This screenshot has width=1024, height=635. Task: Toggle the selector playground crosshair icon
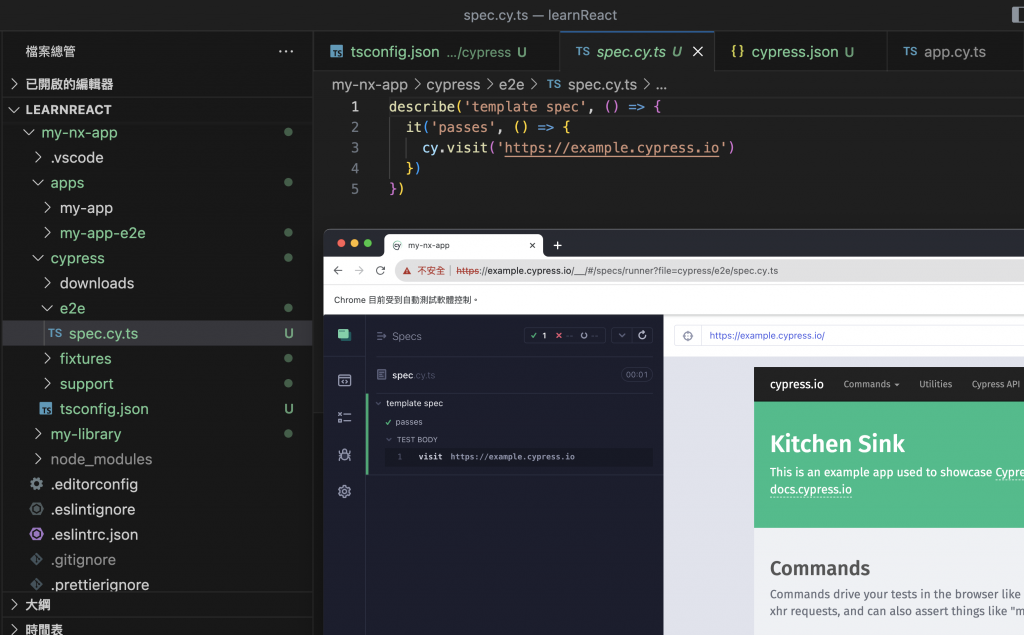pos(688,336)
